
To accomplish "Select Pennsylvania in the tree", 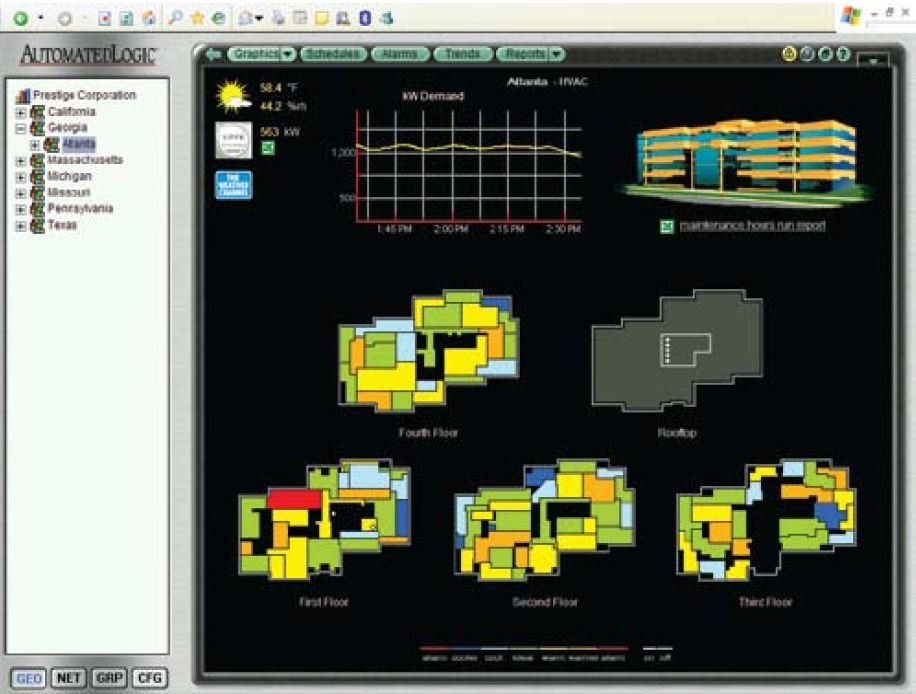I will pyautogui.click(x=80, y=209).
